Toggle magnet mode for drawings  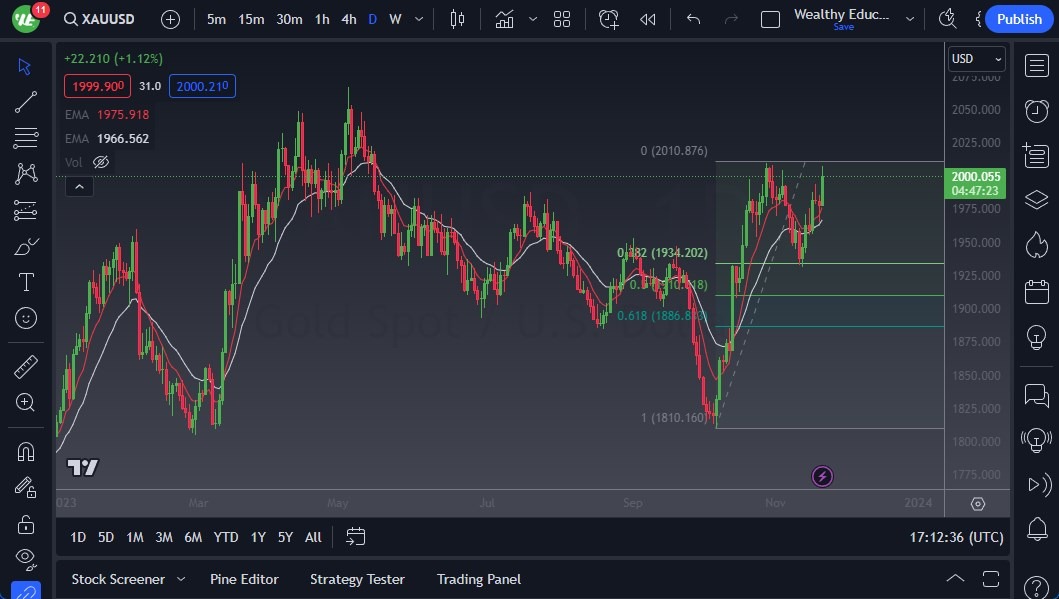pyautogui.click(x=26, y=451)
